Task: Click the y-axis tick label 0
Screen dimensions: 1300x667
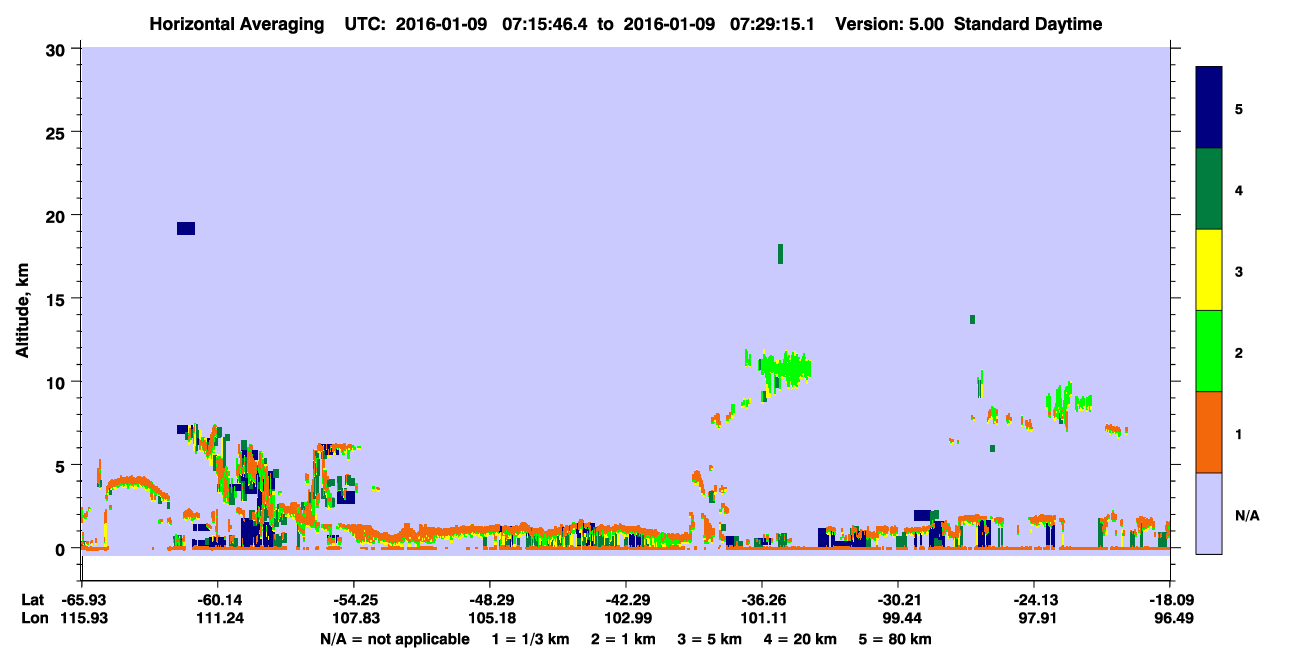Action: [62, 549]
